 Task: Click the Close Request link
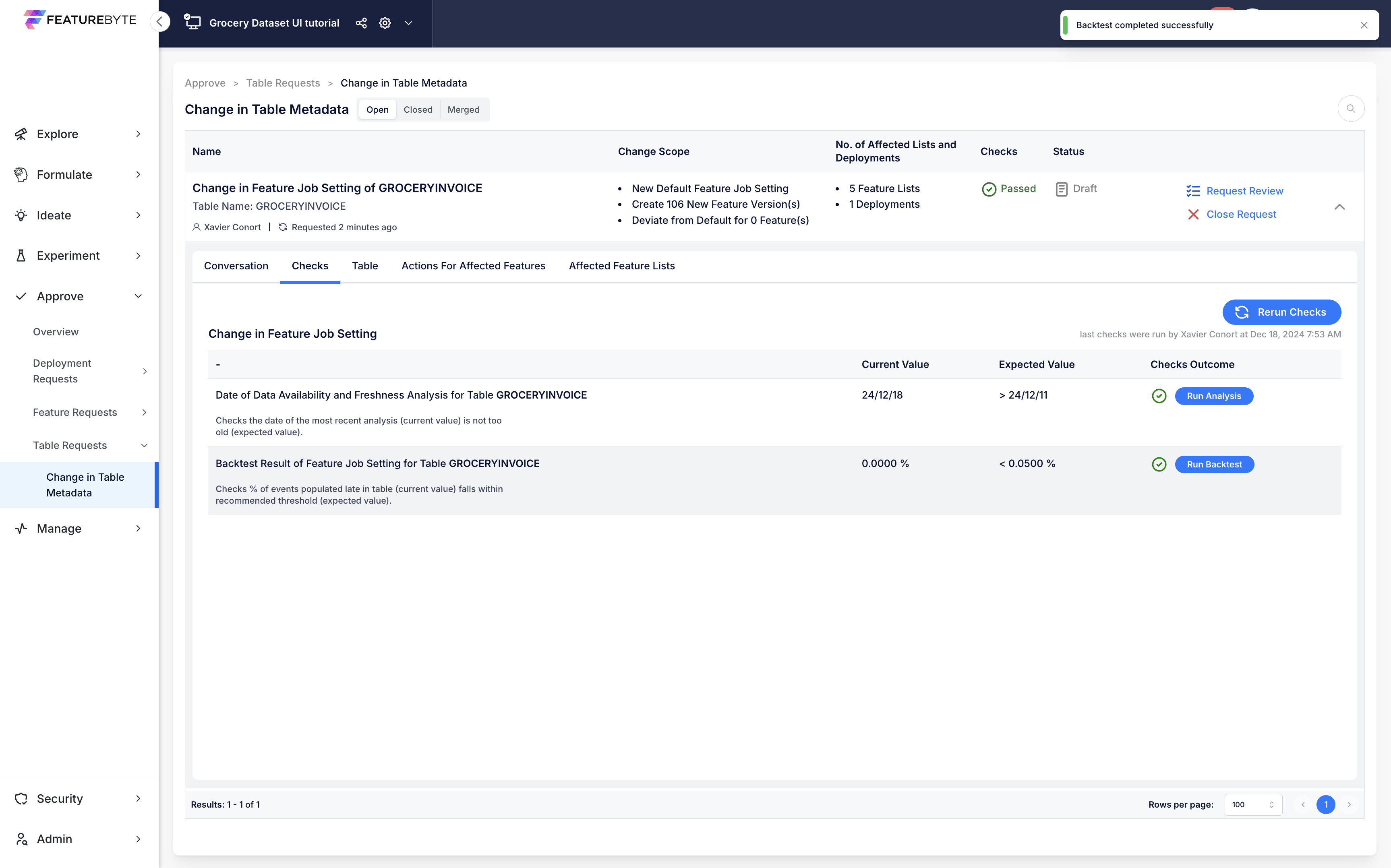point(1241,214)
